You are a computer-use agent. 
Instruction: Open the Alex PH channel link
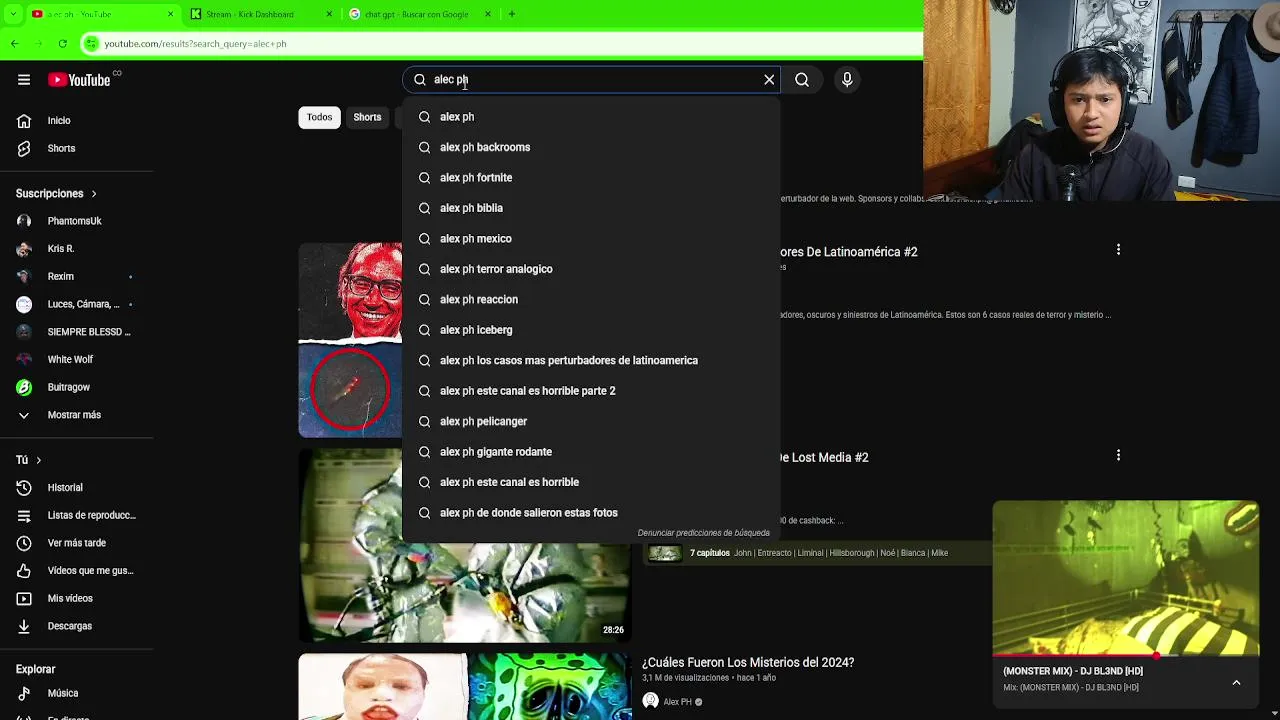tap(677, 702)
